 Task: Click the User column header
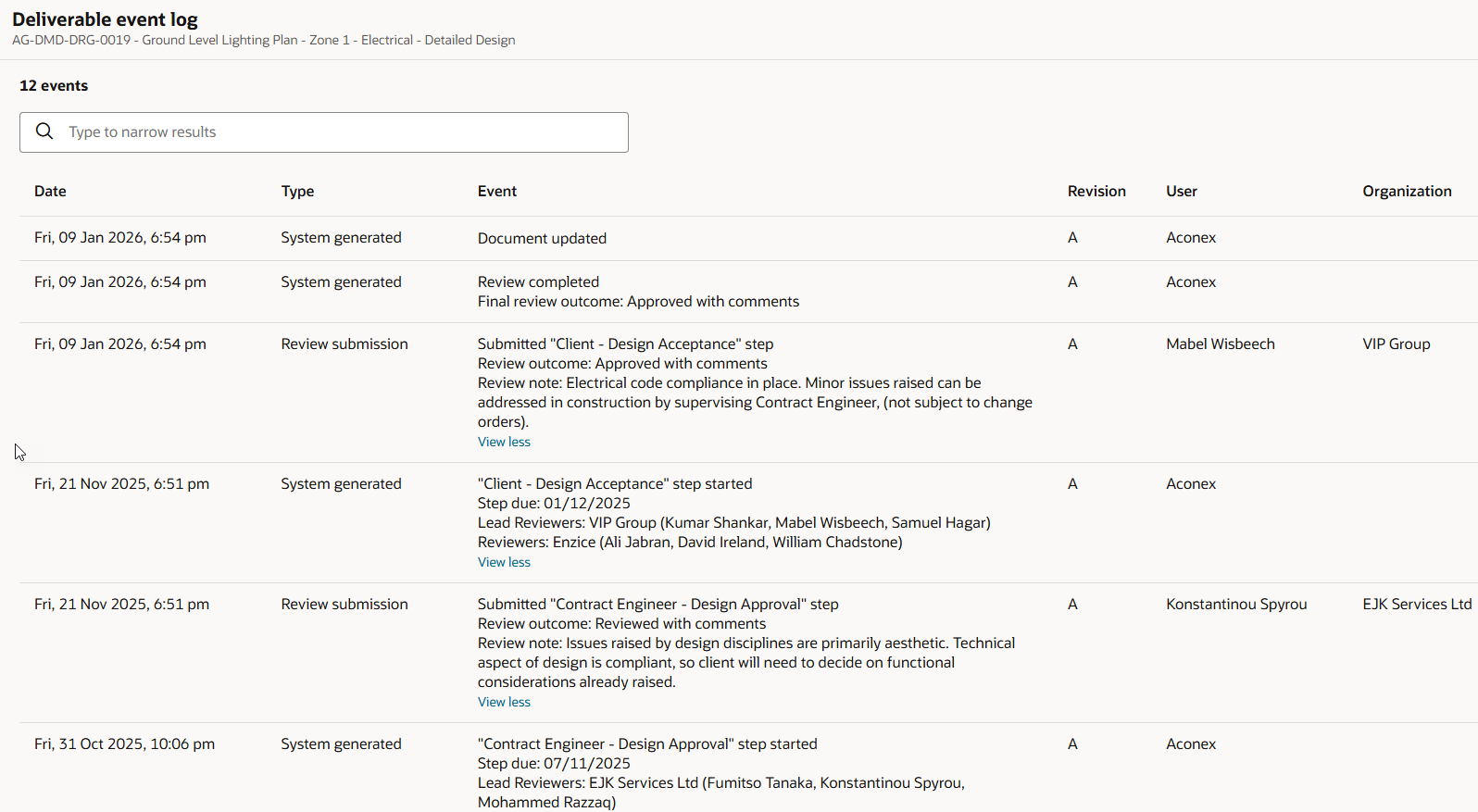(1182, 191)
